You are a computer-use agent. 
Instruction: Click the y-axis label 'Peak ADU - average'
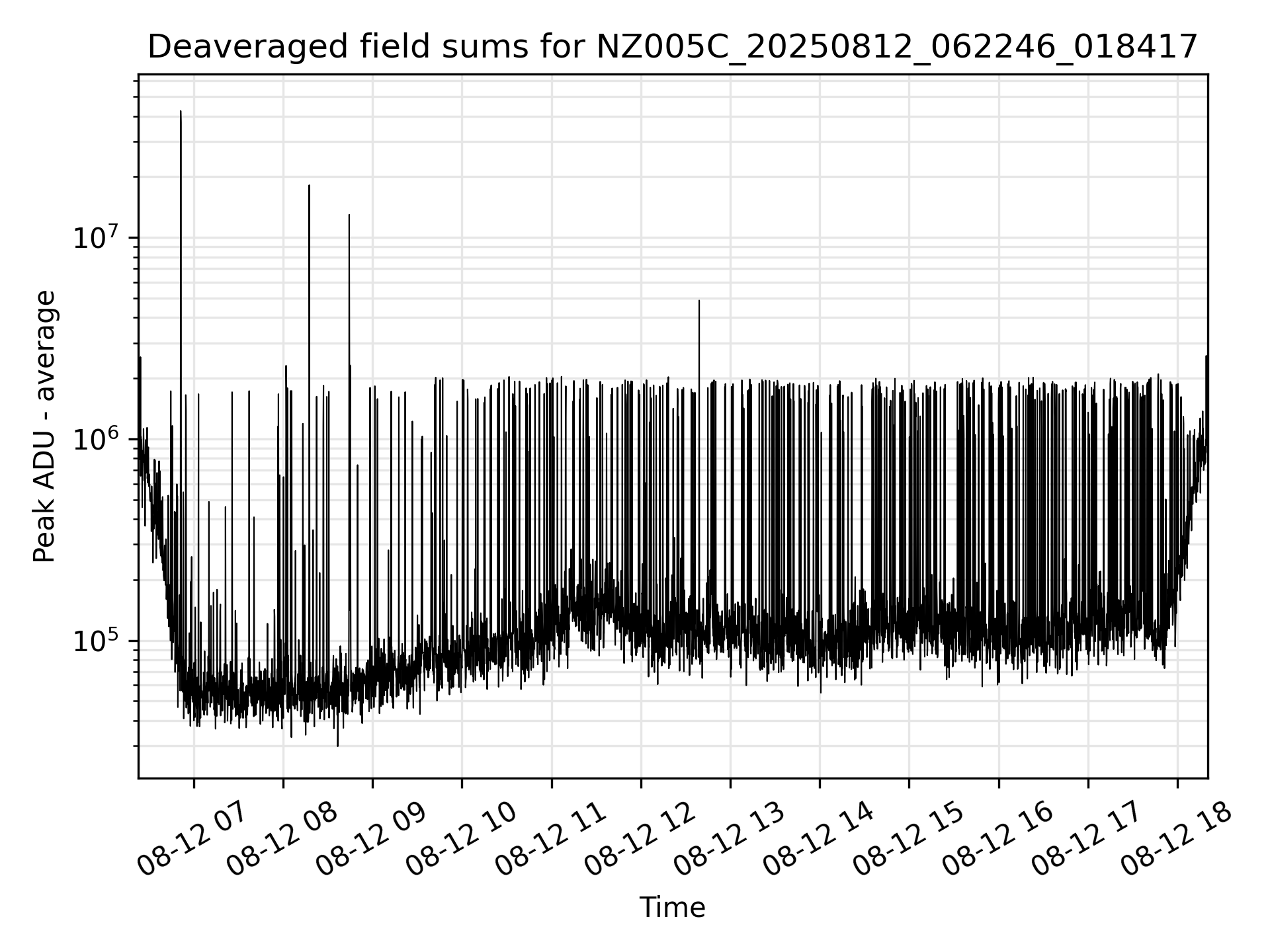(x=45, y=426)
